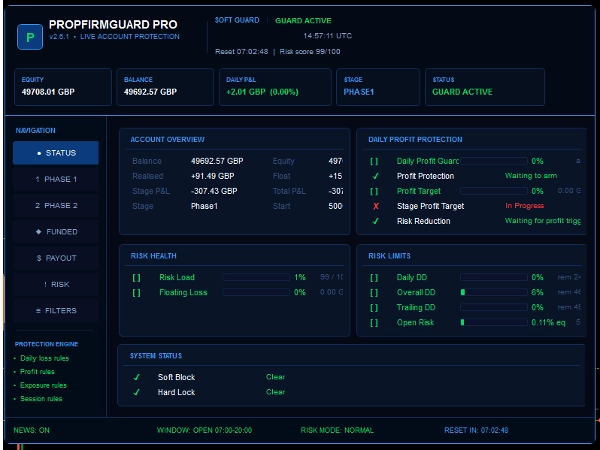600x450 pixels.
Task: Click RESET IN: 07:02:48 status text
Action: click(476, 430)
